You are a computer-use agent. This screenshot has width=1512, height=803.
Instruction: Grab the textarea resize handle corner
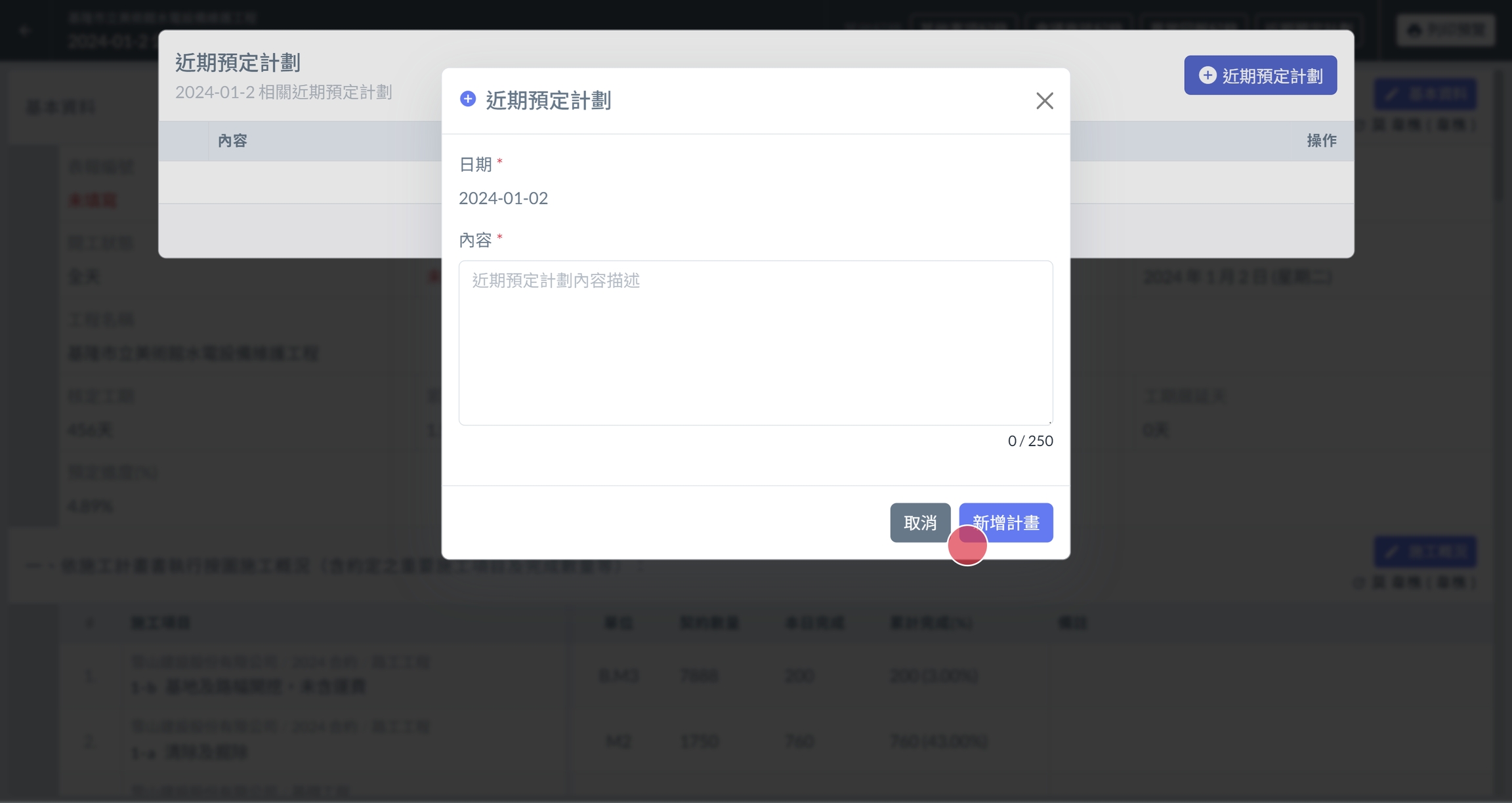point(1049,421)
